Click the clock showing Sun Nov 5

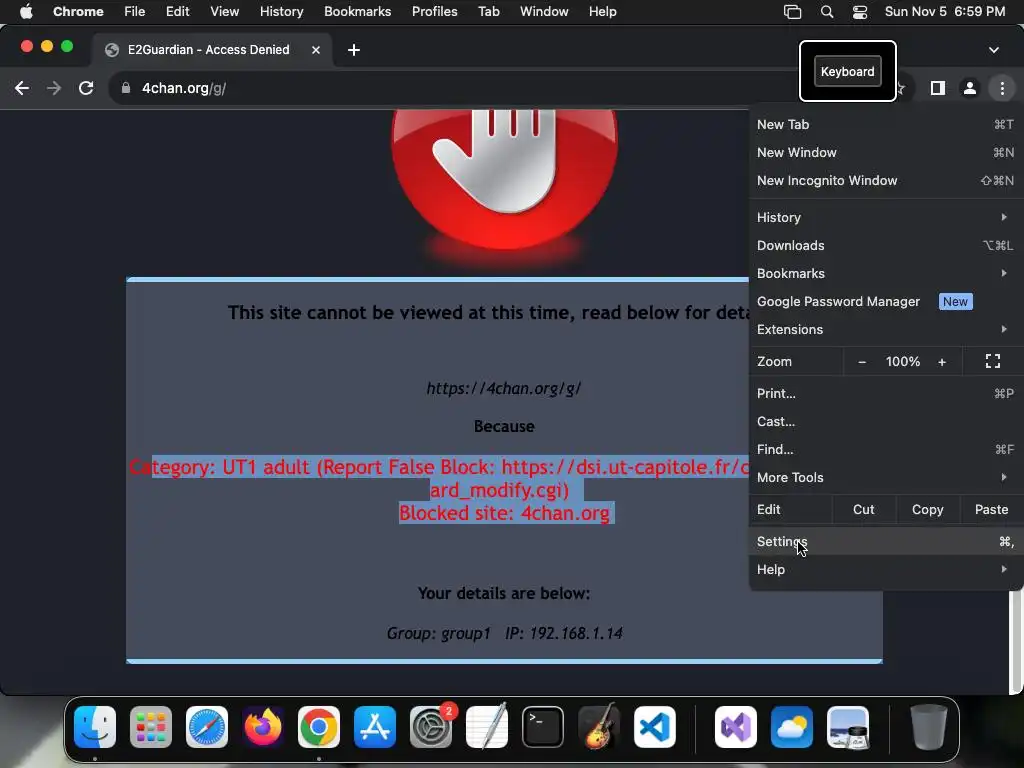944,12
